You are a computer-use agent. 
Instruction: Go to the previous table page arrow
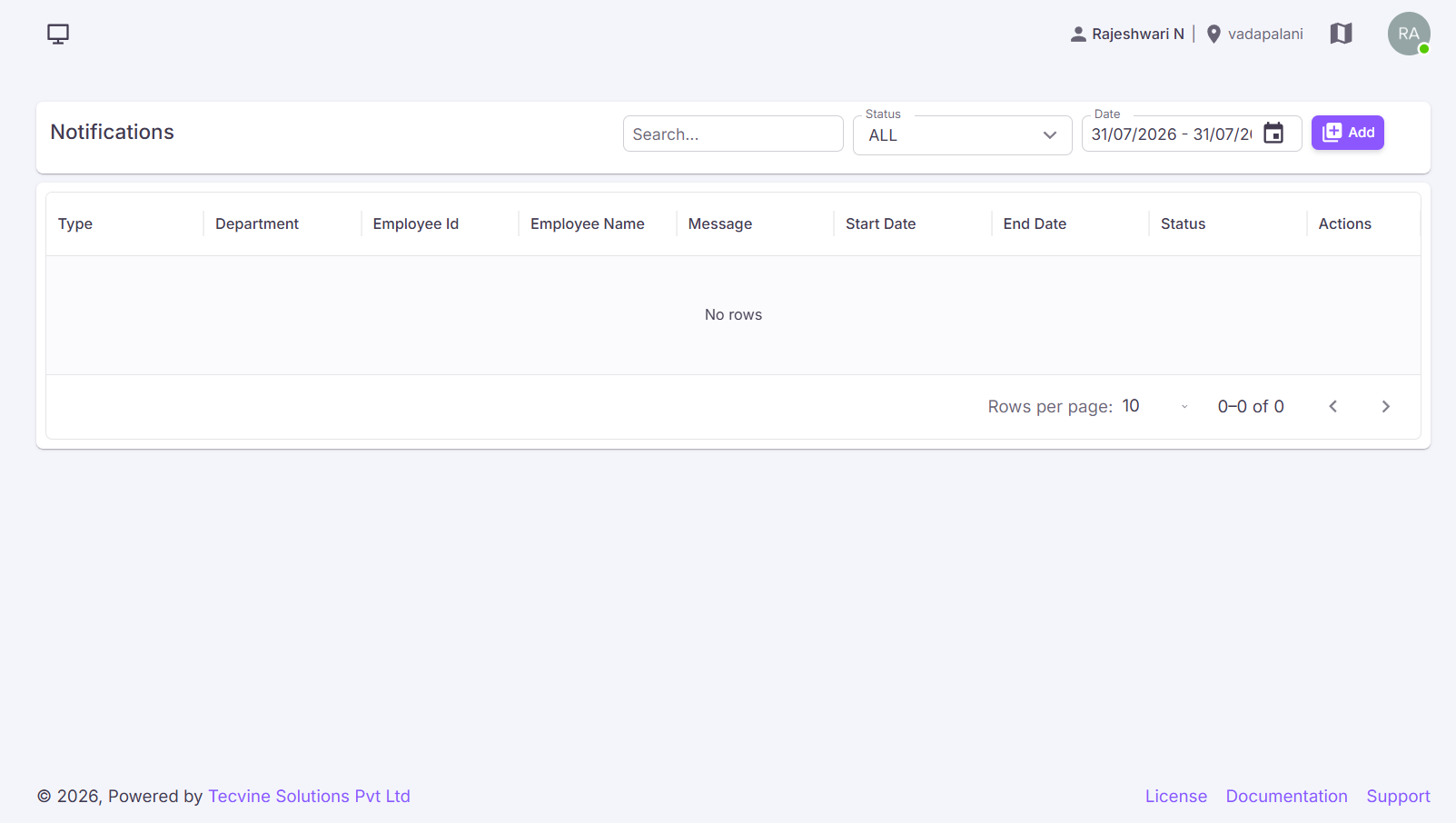pyautogui.click(x=1332, y=407)
